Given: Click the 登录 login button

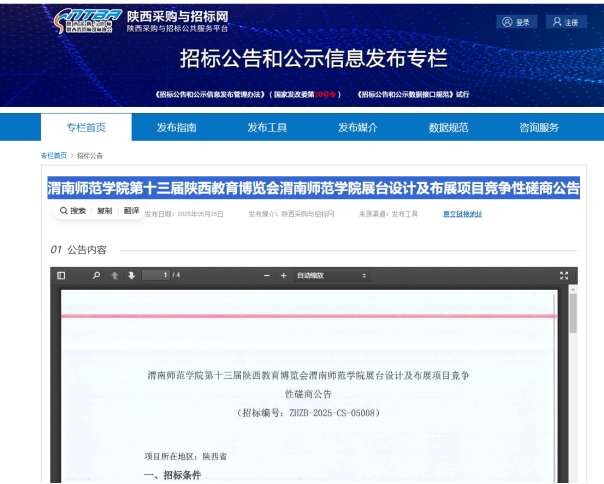Looking at the screenshot, I should [518, 22].
